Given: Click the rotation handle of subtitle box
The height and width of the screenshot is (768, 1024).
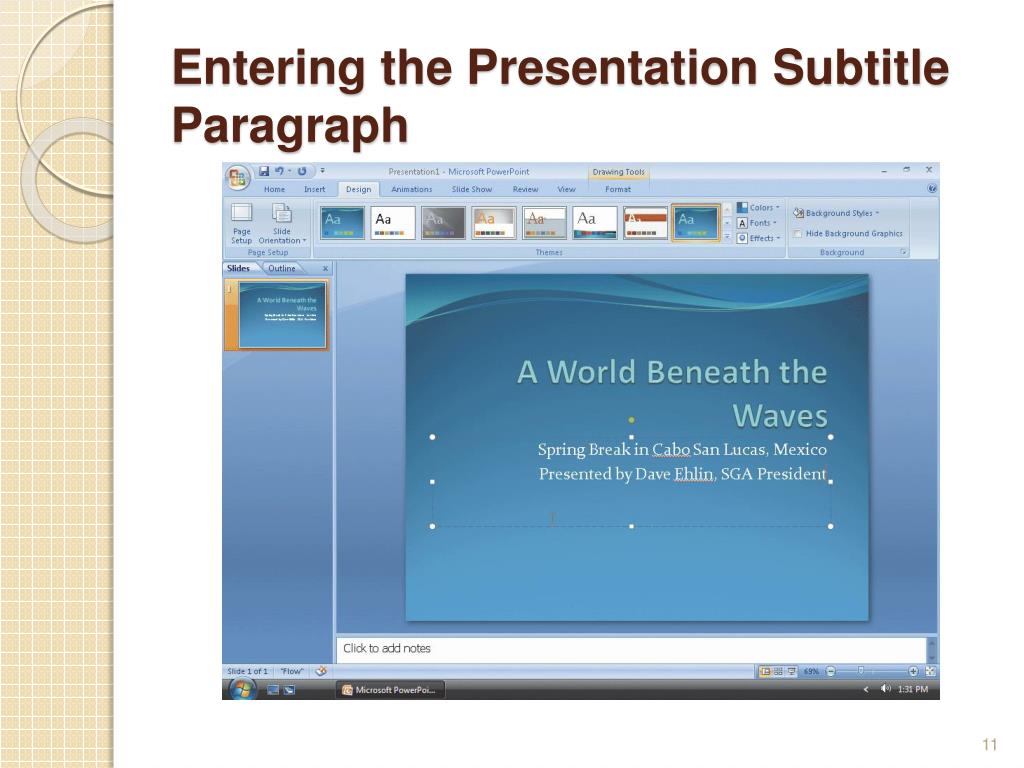Looking at the screenshot, I should click(x=632, y=419).
